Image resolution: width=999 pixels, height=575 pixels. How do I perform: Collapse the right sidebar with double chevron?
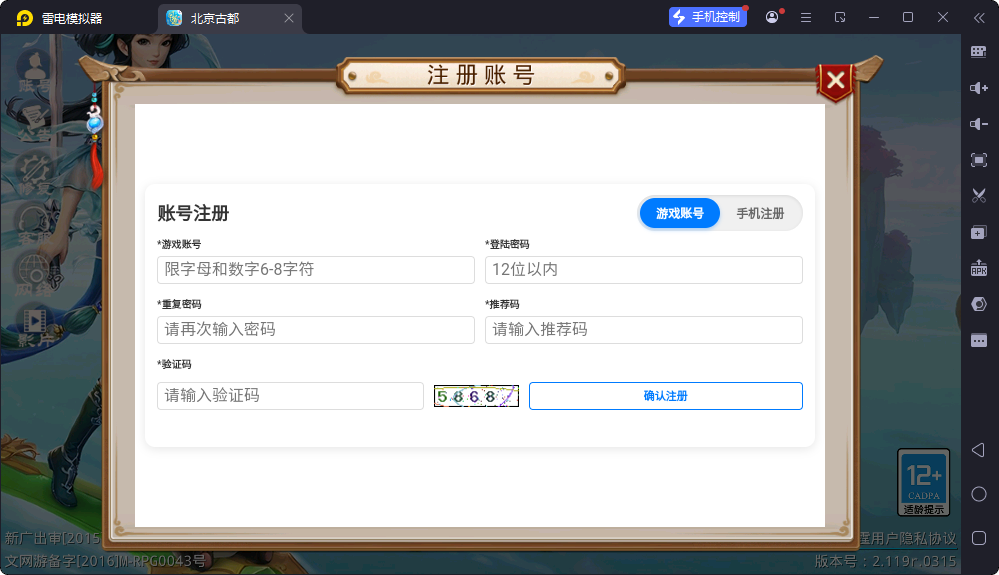click(x=979, y=17)
